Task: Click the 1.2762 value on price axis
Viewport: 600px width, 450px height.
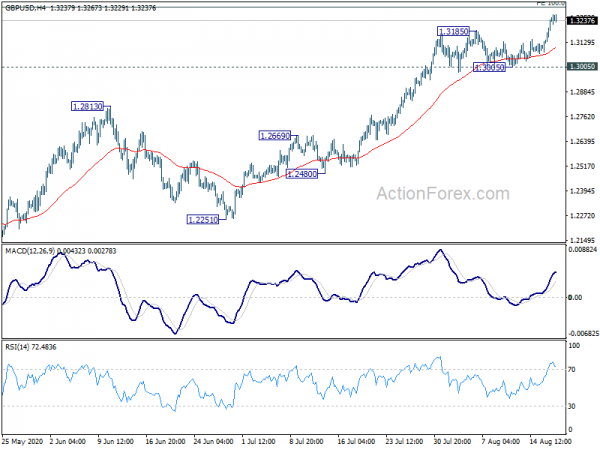Action: click(578, 117)
